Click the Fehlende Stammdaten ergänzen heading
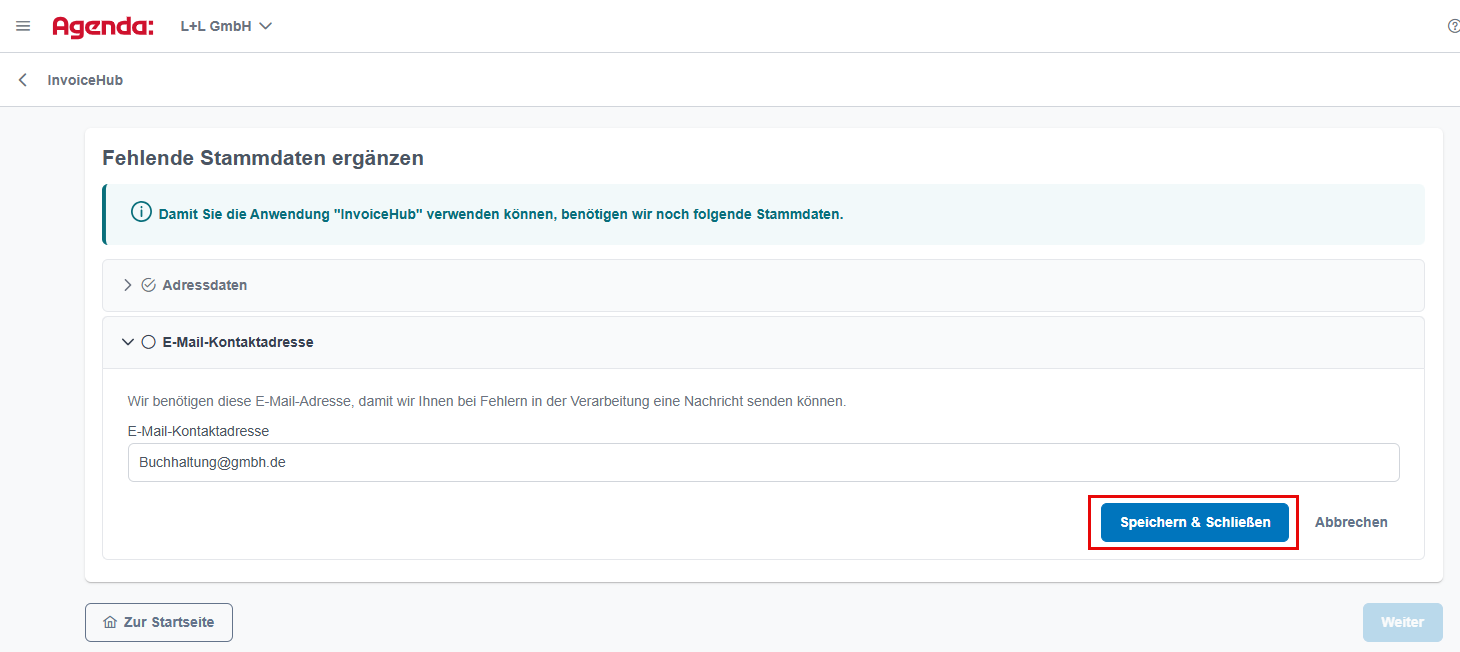This screenshot has height=652, width=1460. click(x=263, y=158)
